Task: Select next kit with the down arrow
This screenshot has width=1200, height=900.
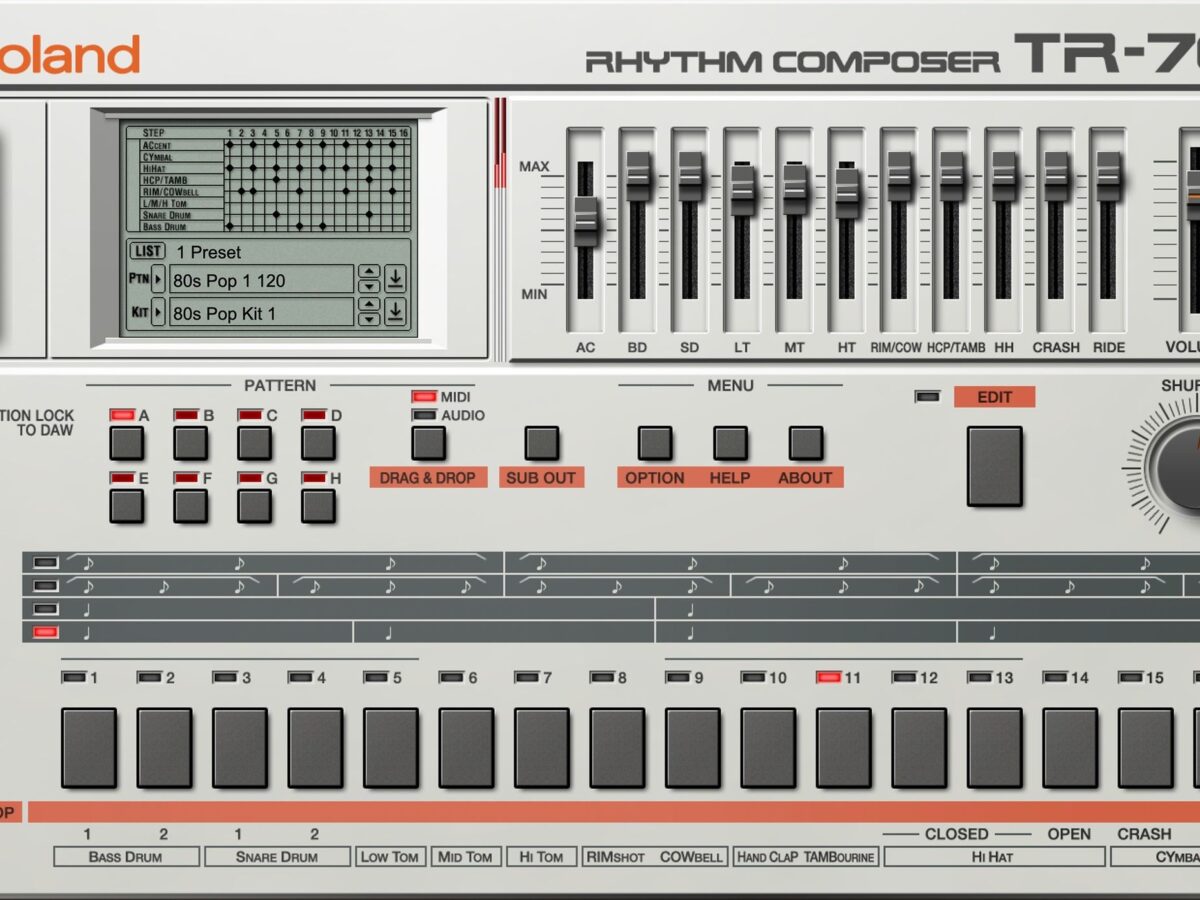Action: tap(369, 318)
